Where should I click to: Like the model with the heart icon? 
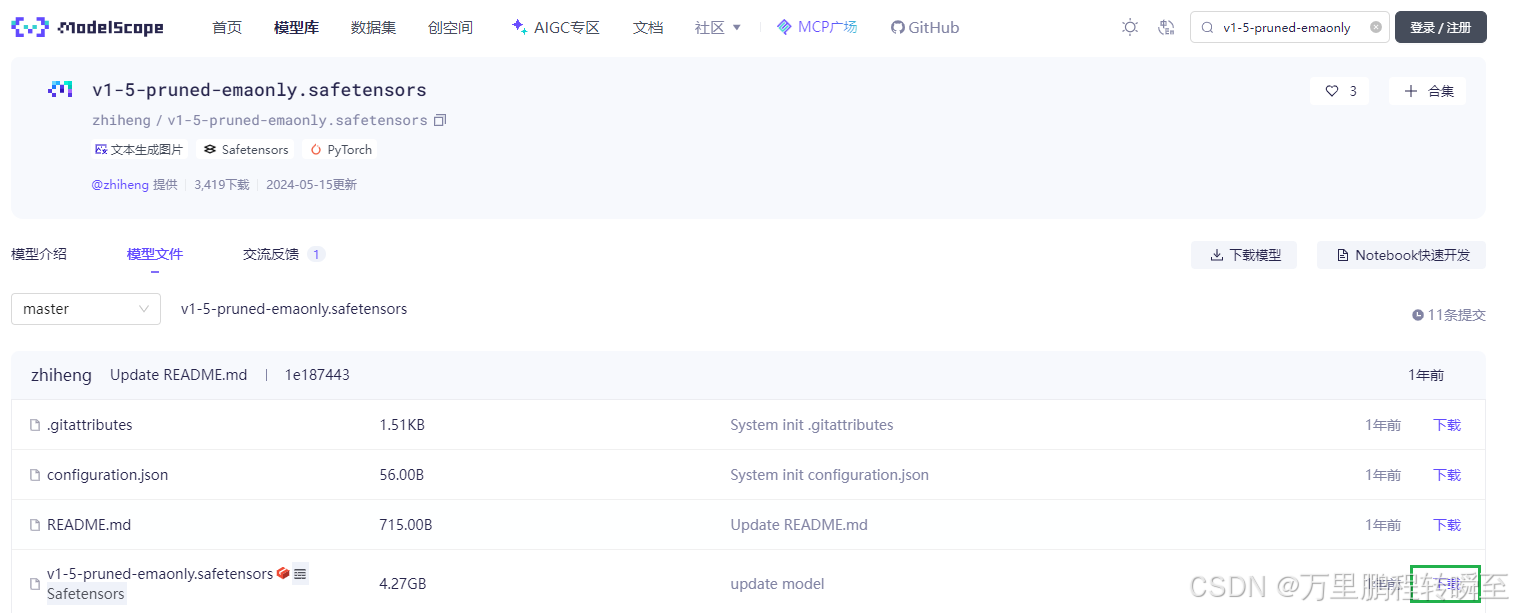pyautogui.click(x=1332, y=91)
